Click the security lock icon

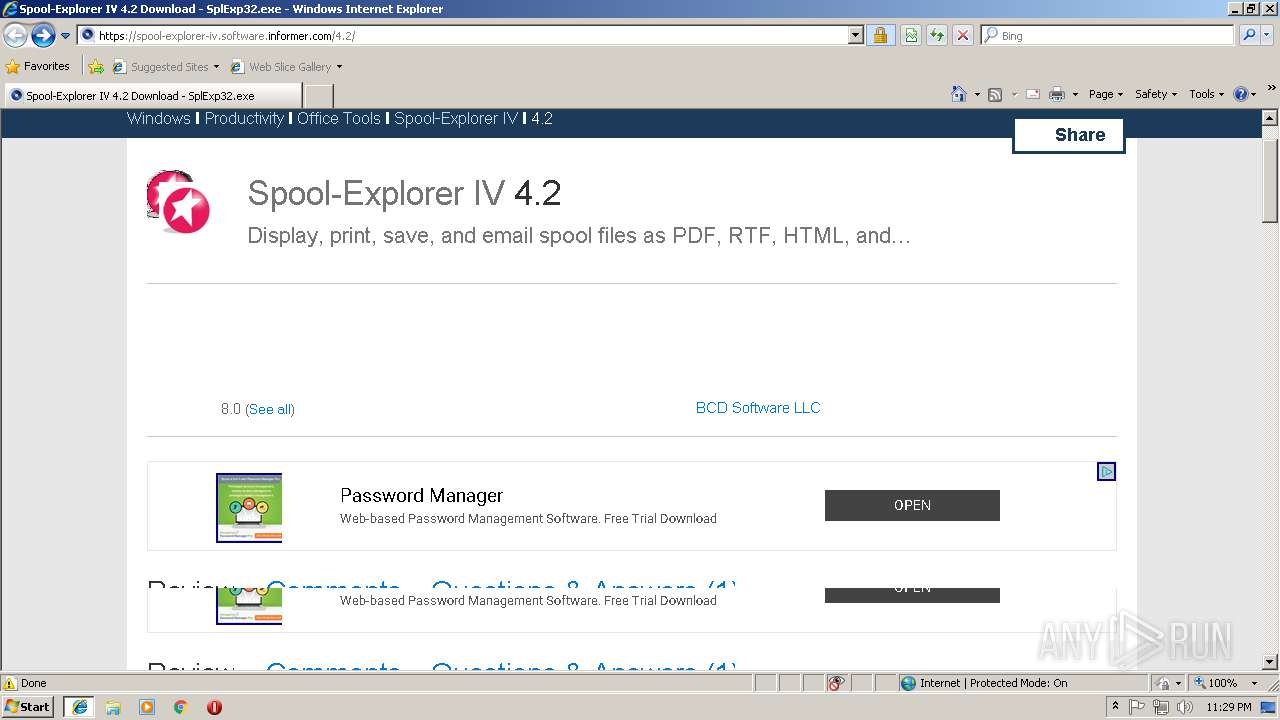(x=880, y=35)
